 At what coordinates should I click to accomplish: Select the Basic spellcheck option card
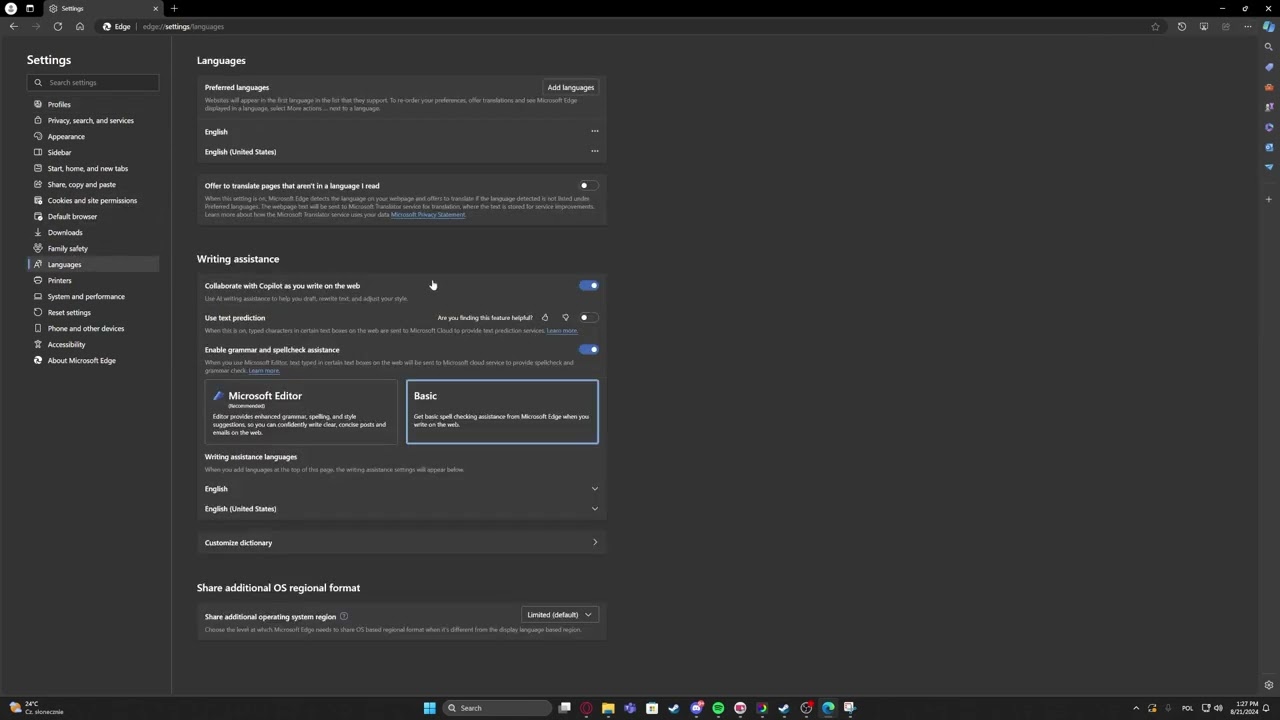pos(502,412)
